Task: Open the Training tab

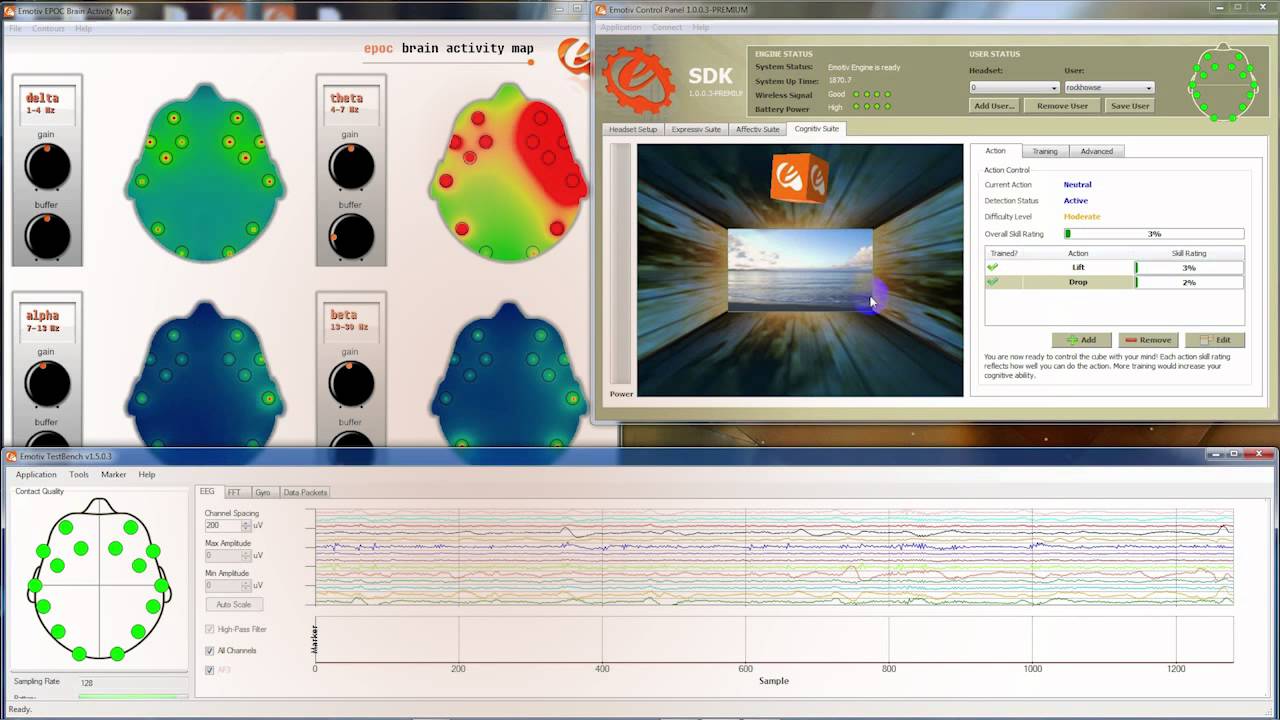Action: (x=1045, y=151)
